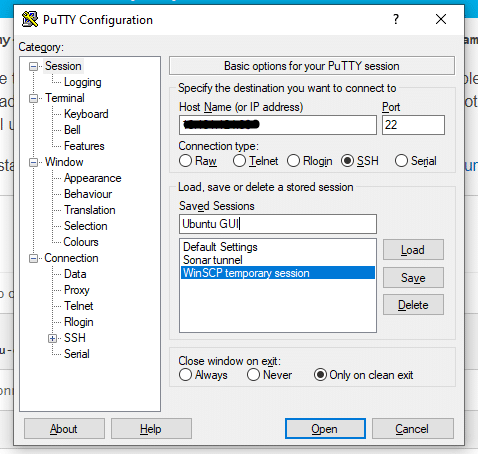Open the Appearance settings
The width and height of the screenshot is (478, 454).
(92, 178)
